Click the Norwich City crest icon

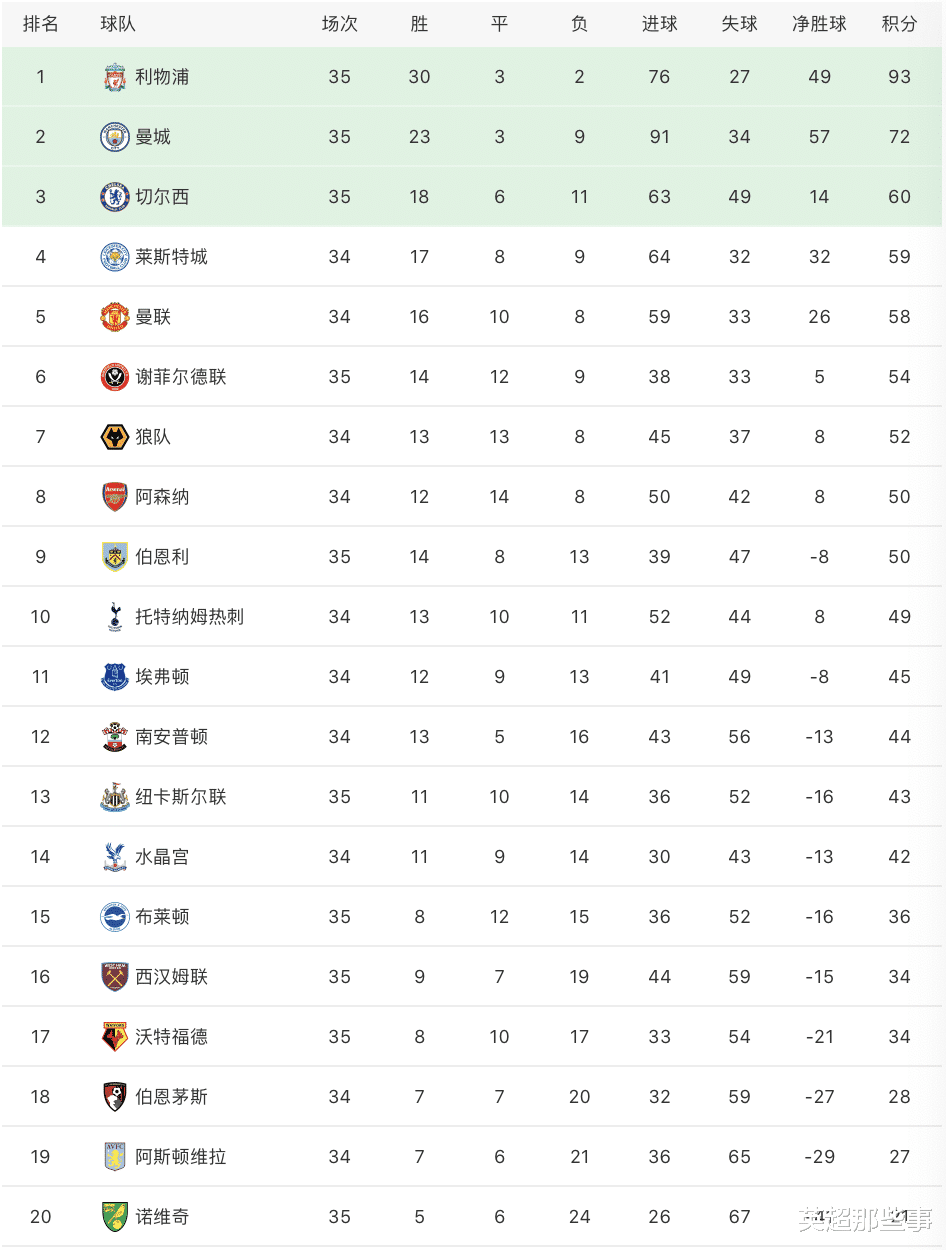pyautogui.click(x=115, y=1217)
